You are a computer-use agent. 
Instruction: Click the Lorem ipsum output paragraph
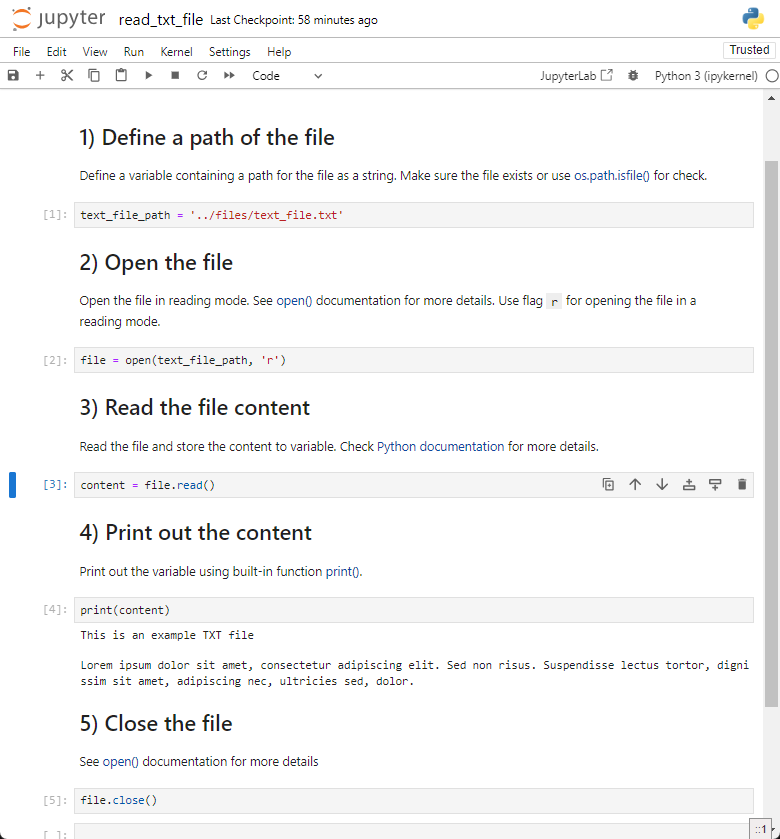pos(415,673)
